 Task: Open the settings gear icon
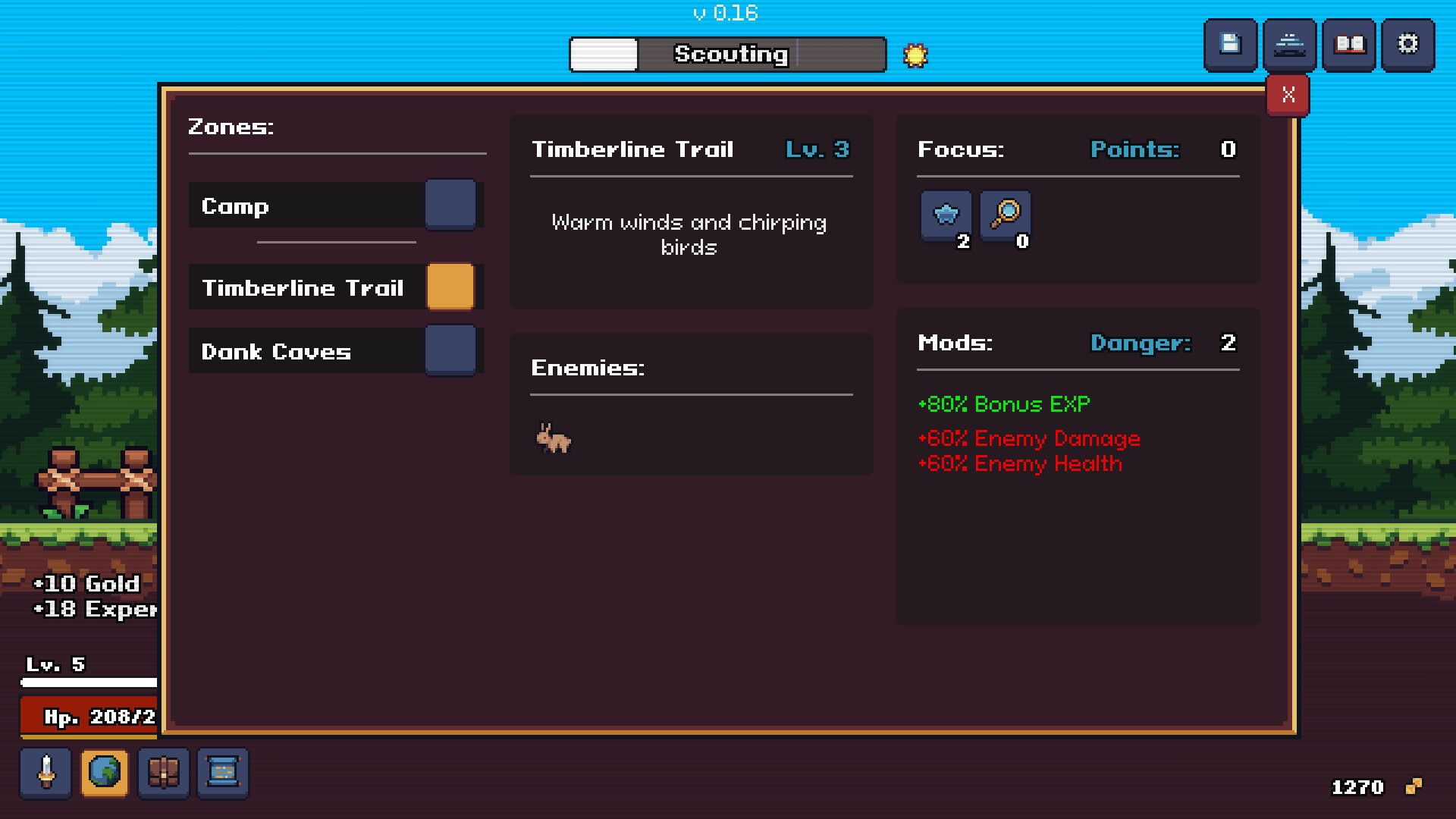(1407, 45)
